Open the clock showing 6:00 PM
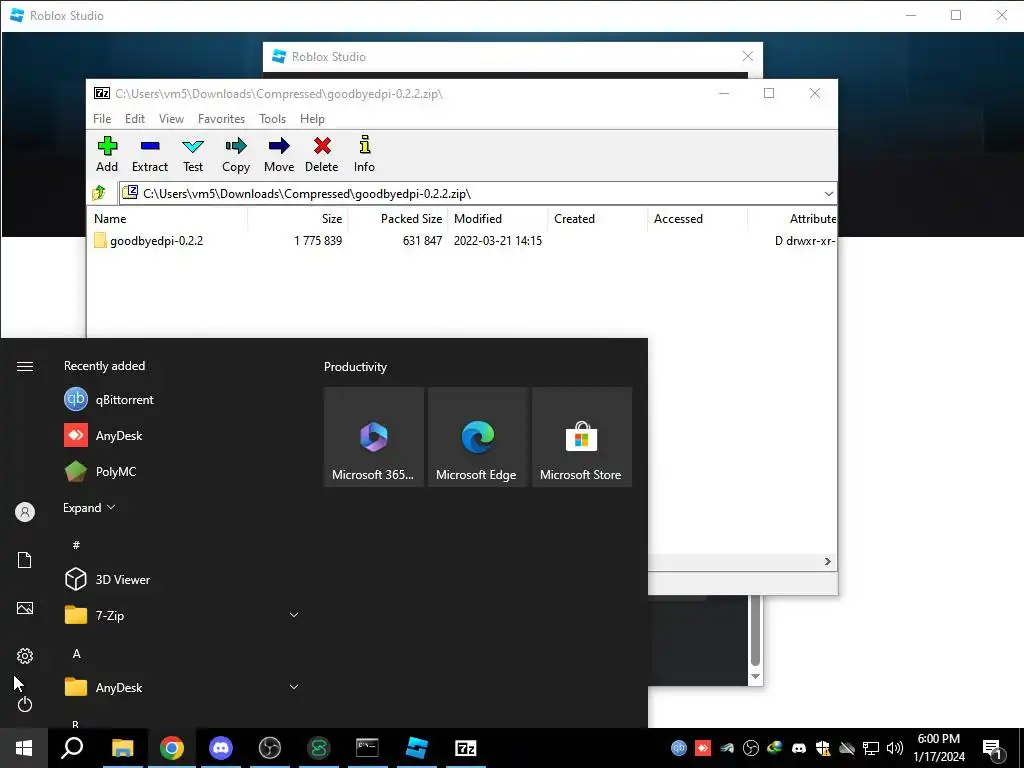This screenshot has height=768, width=1024. coord(939,748)
